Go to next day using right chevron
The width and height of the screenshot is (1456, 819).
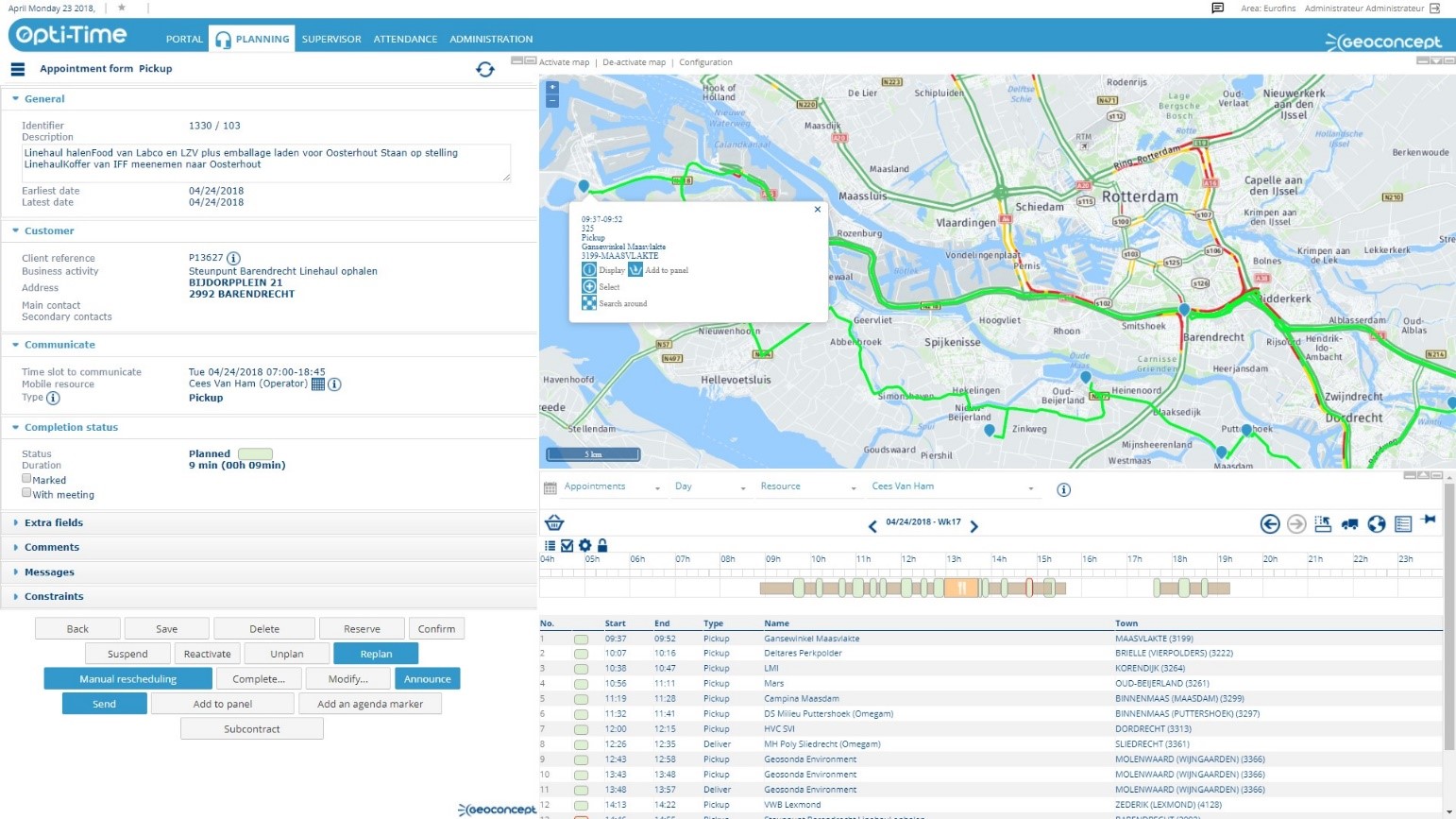[973, 526]
